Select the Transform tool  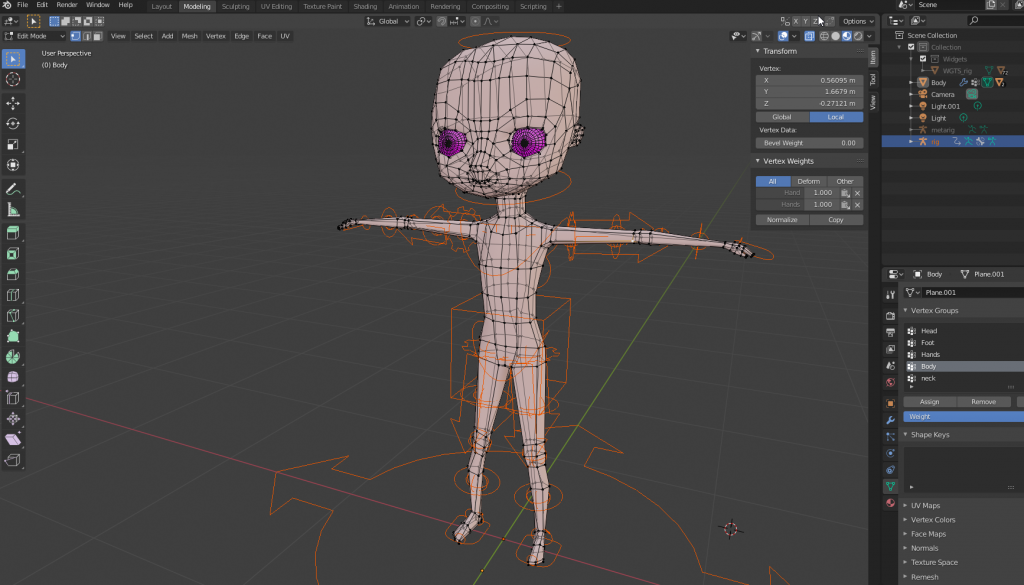(x=13, y=165)
